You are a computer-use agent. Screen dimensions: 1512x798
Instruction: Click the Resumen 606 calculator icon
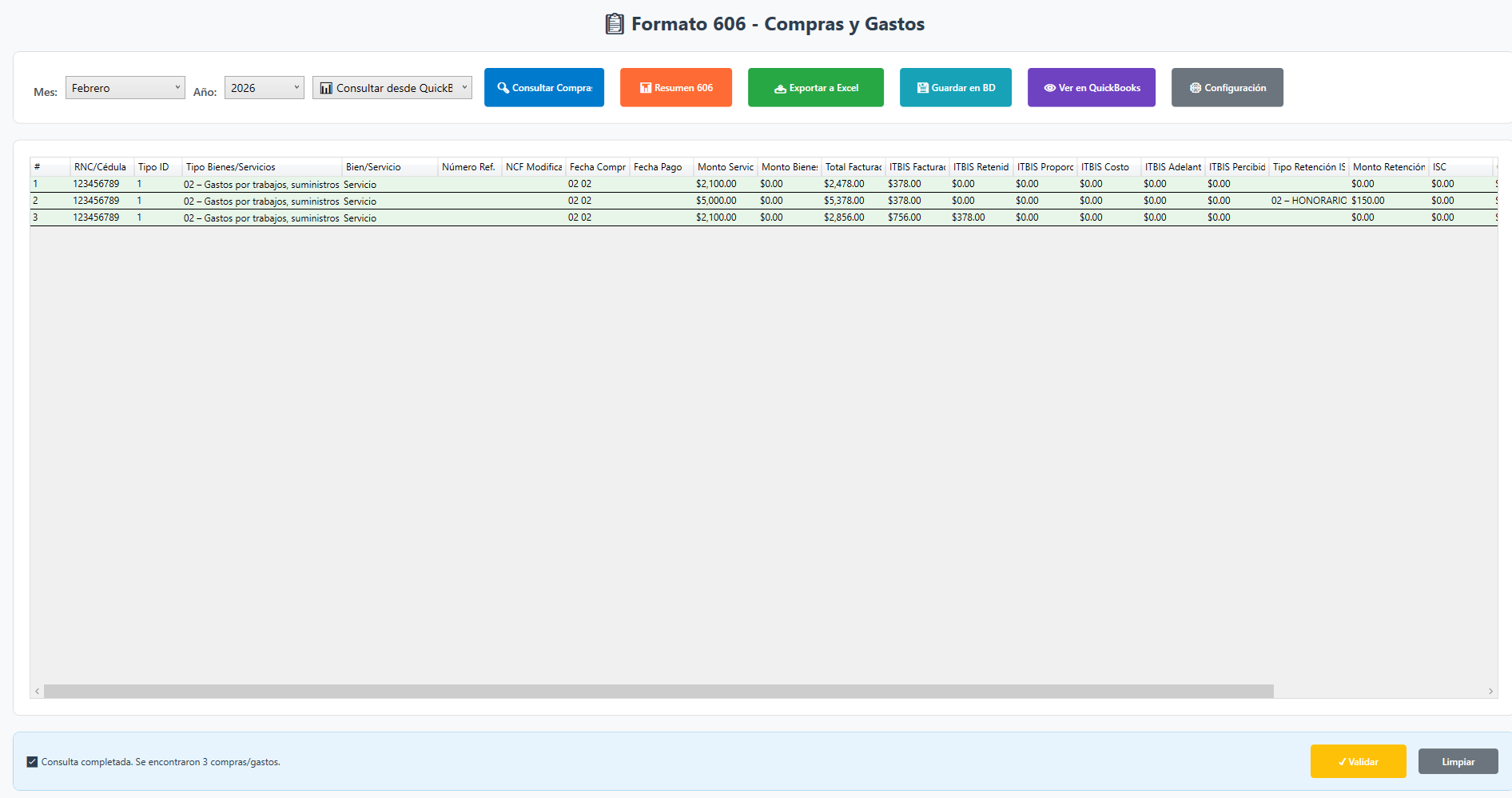tap(646, 88)
